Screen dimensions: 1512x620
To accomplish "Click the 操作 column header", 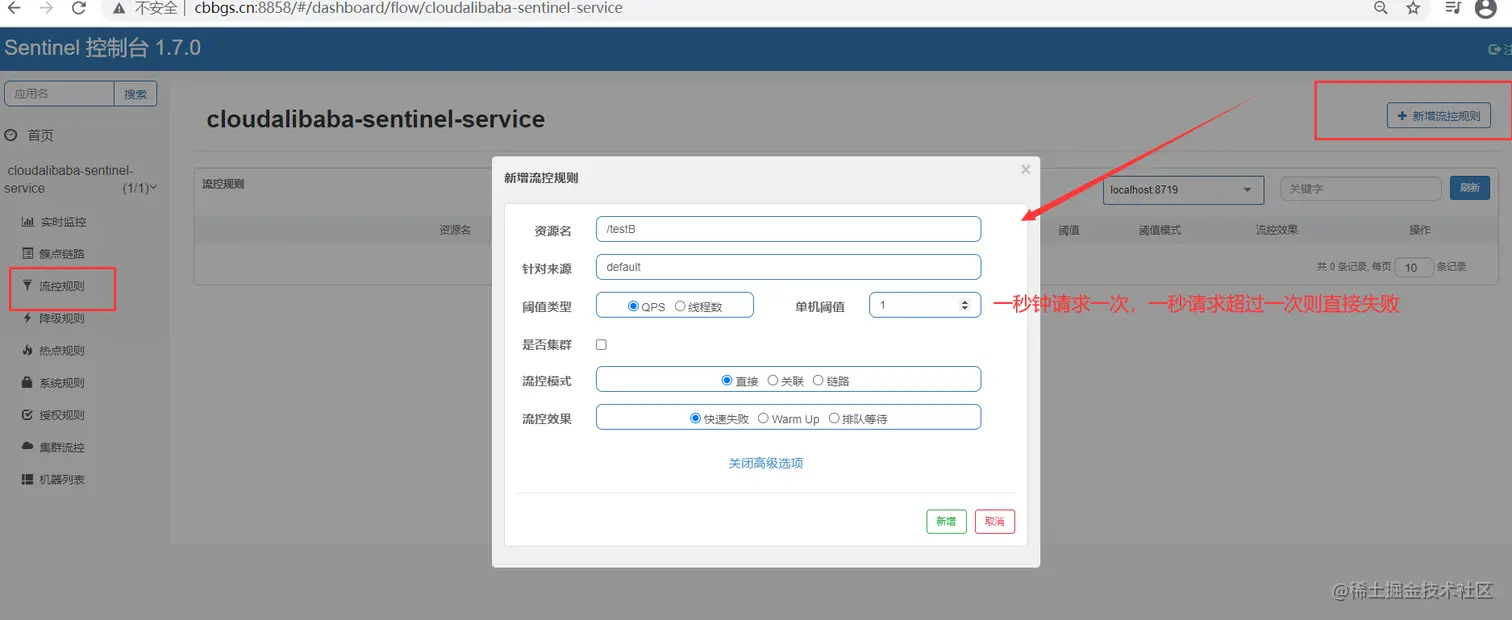I will tap(1420, 230).
